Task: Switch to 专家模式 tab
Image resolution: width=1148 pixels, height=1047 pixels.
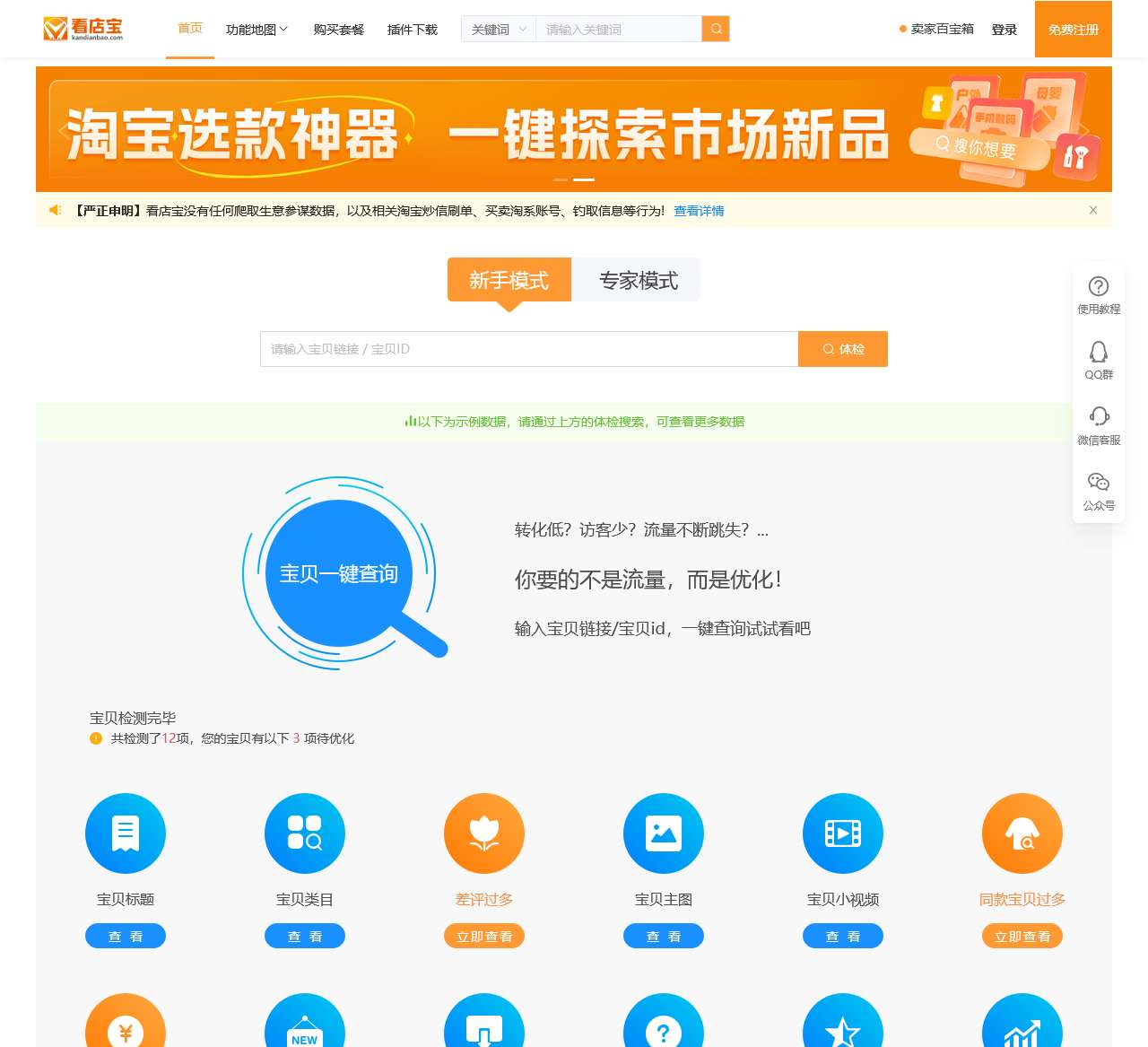Action: [x=638, y=280]
